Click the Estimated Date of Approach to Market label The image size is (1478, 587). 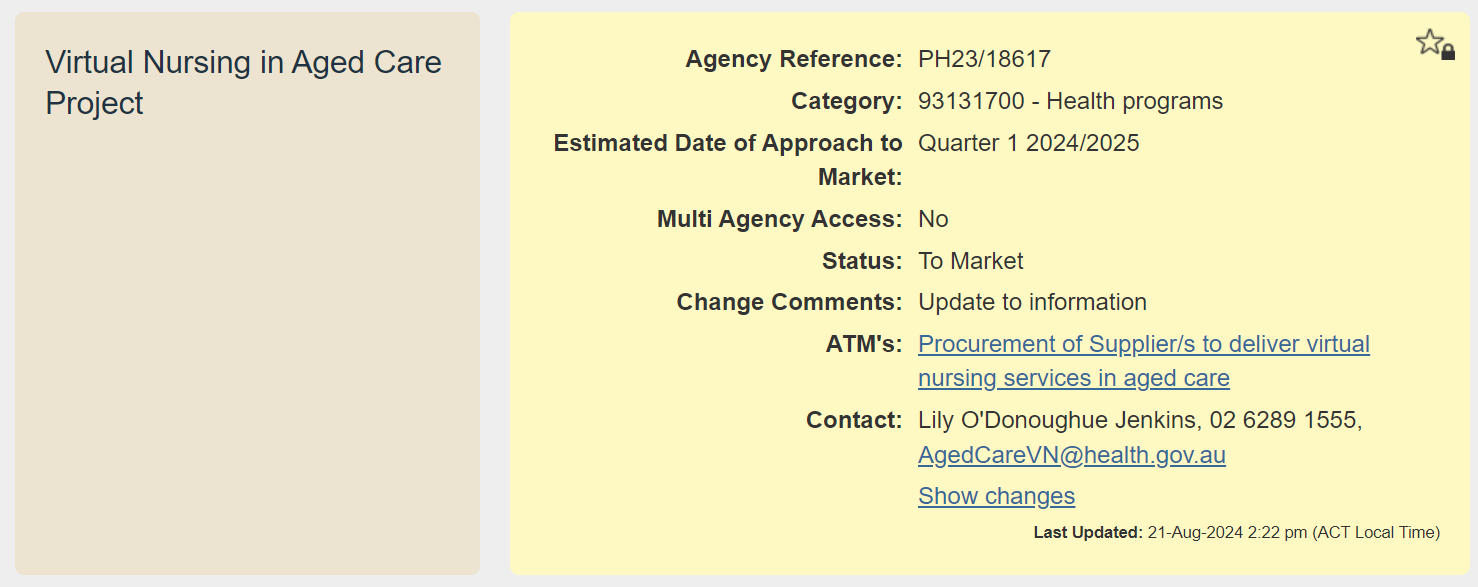point(728,160)
